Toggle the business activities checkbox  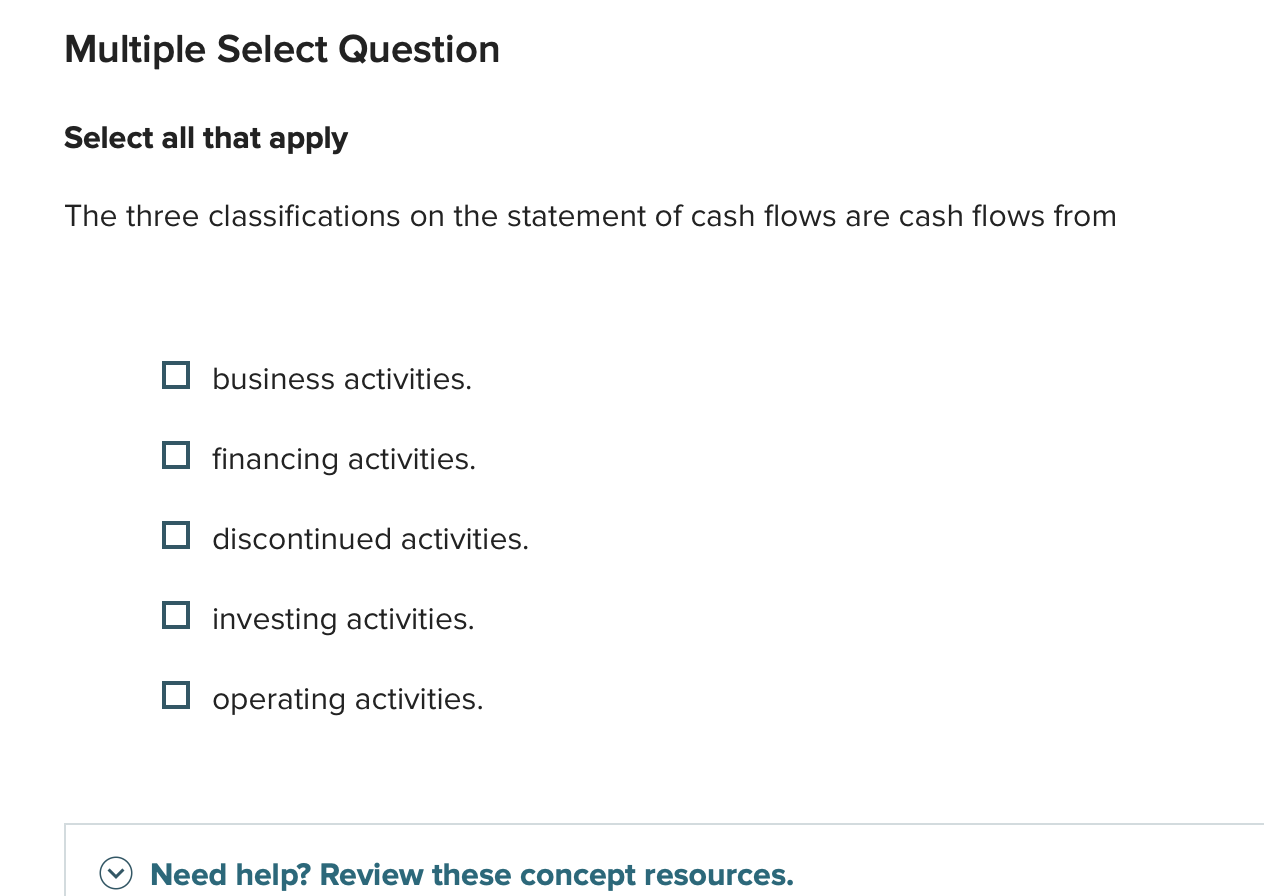(x=175, y=375)
